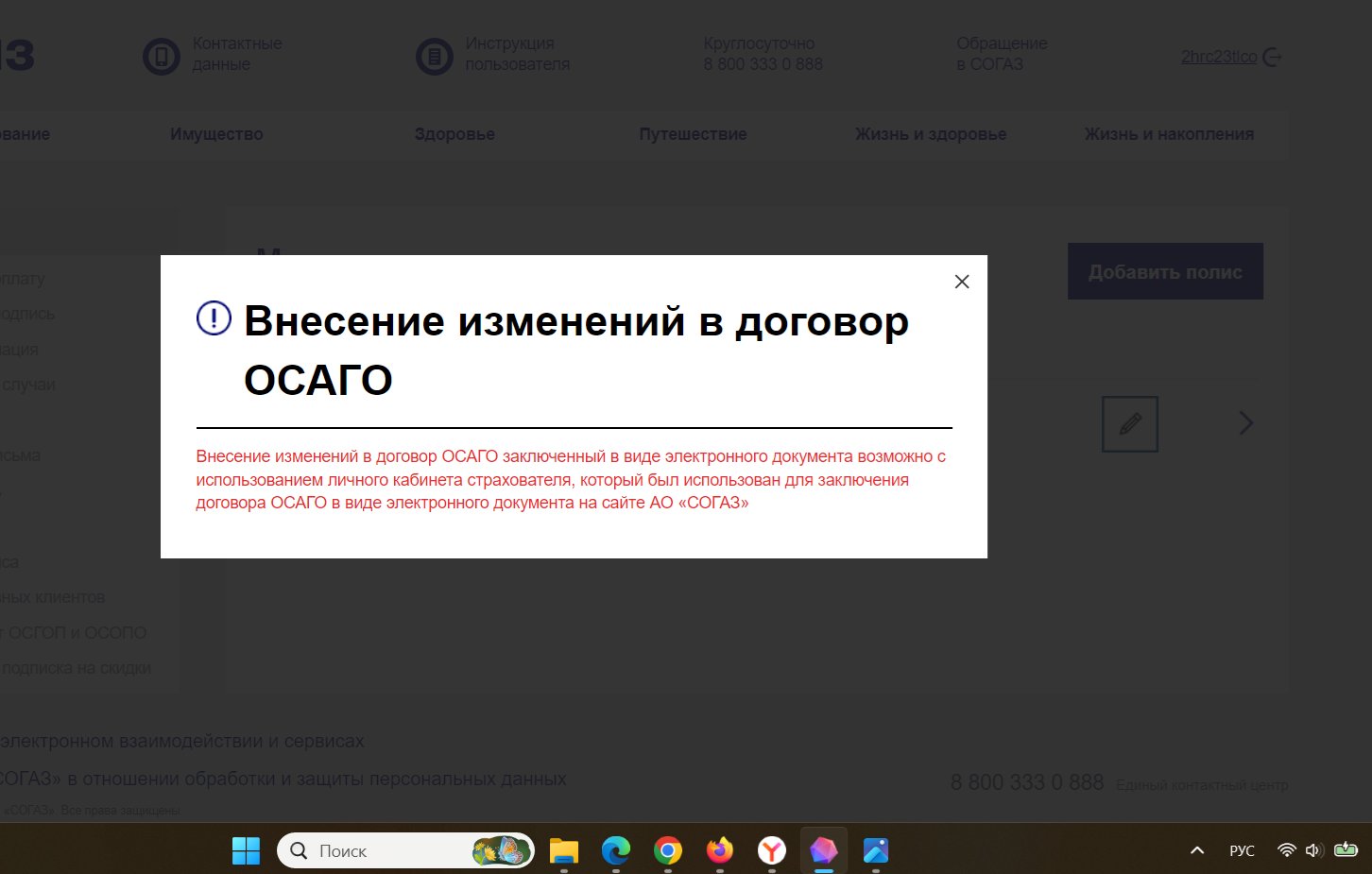Open the Здоровье menu
The height and width of the screenshot is (874, 1372).
[x=454, y=134]
